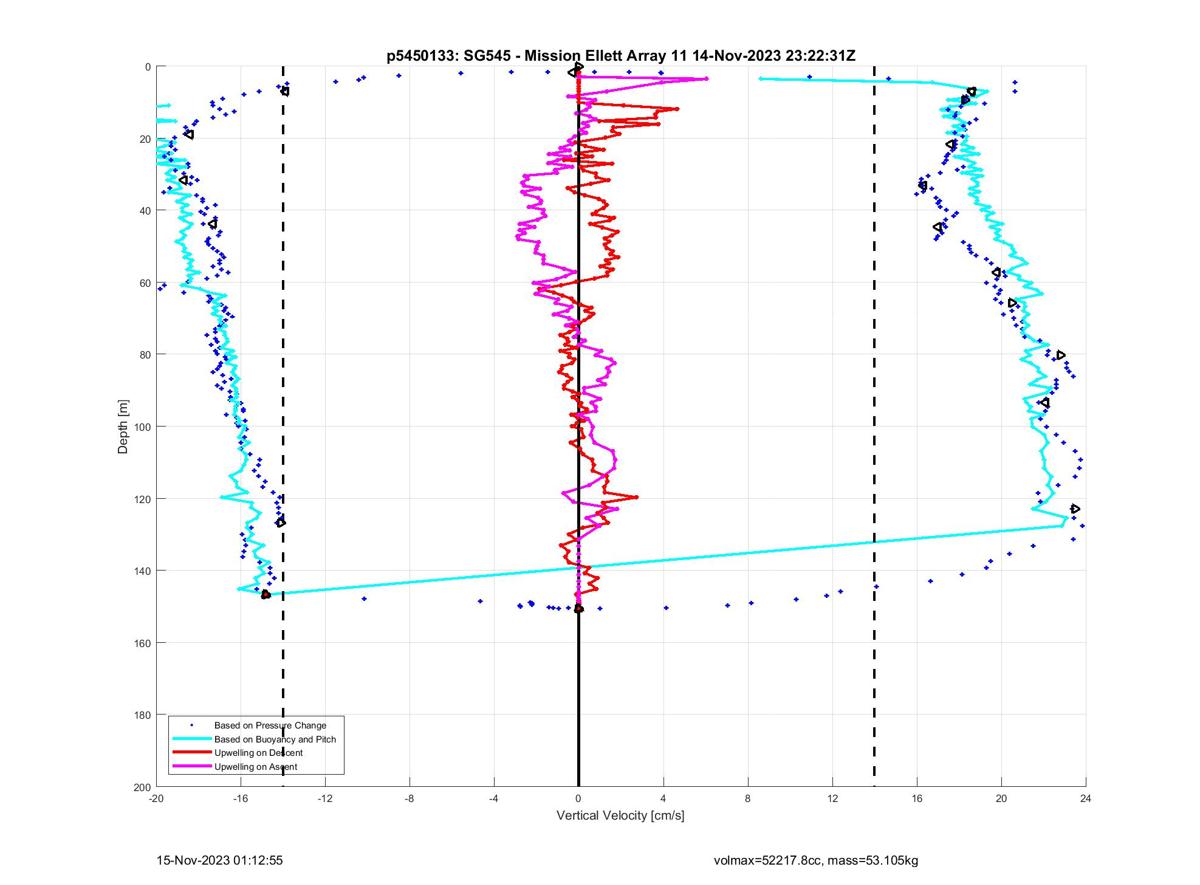Image resolution: width=1200 pixels, height=885 pixels.
Task: Click the depth-axis tick label "100"
Action: point(141,427)
